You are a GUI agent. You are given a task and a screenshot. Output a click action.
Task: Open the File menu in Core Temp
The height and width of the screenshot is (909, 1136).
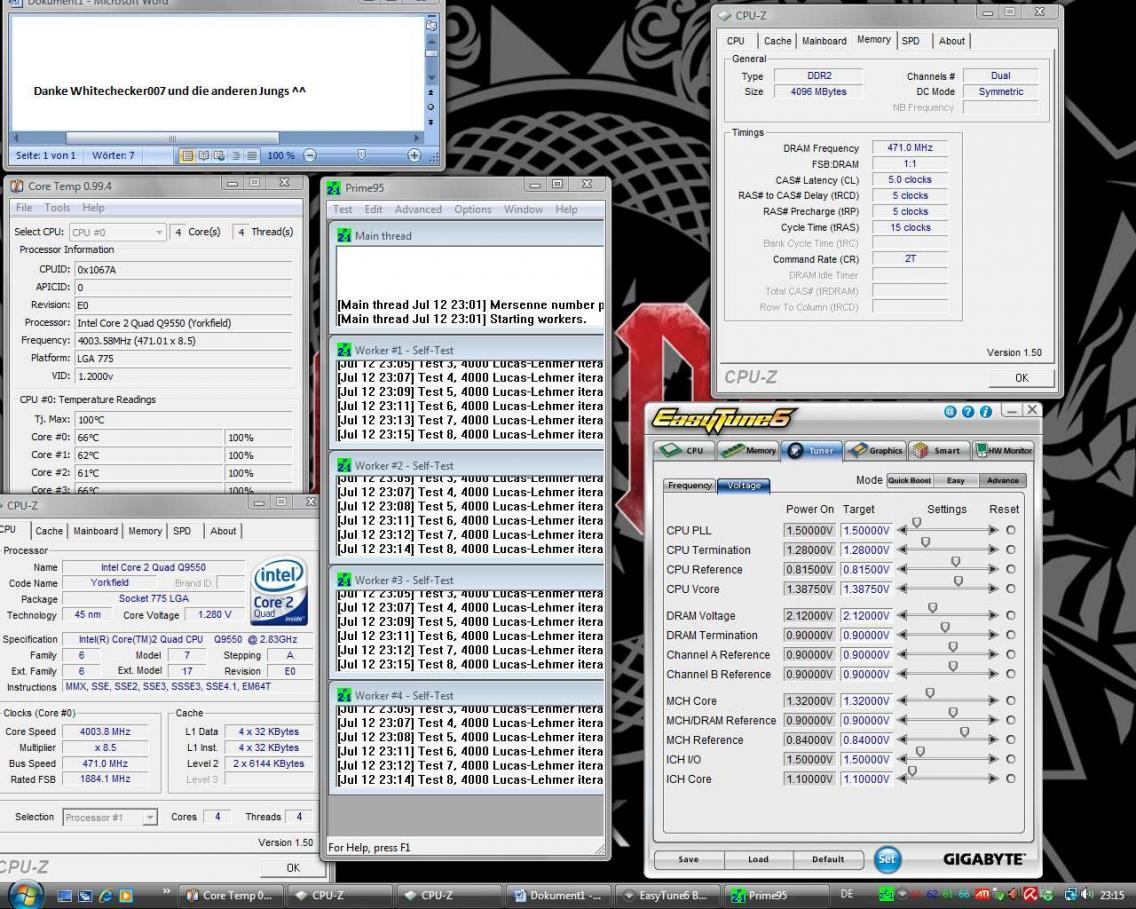click(24, 207)
